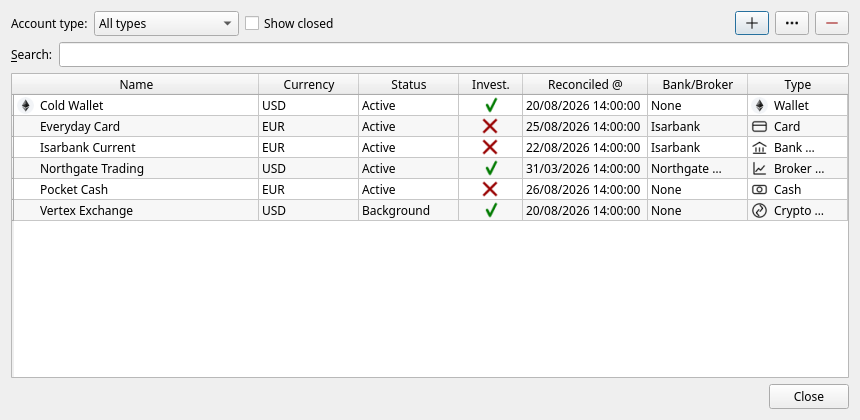This screenshot has width=860, height=420.
Task: Select the Vertex Exchange account row
Action: tap(430, 211)
